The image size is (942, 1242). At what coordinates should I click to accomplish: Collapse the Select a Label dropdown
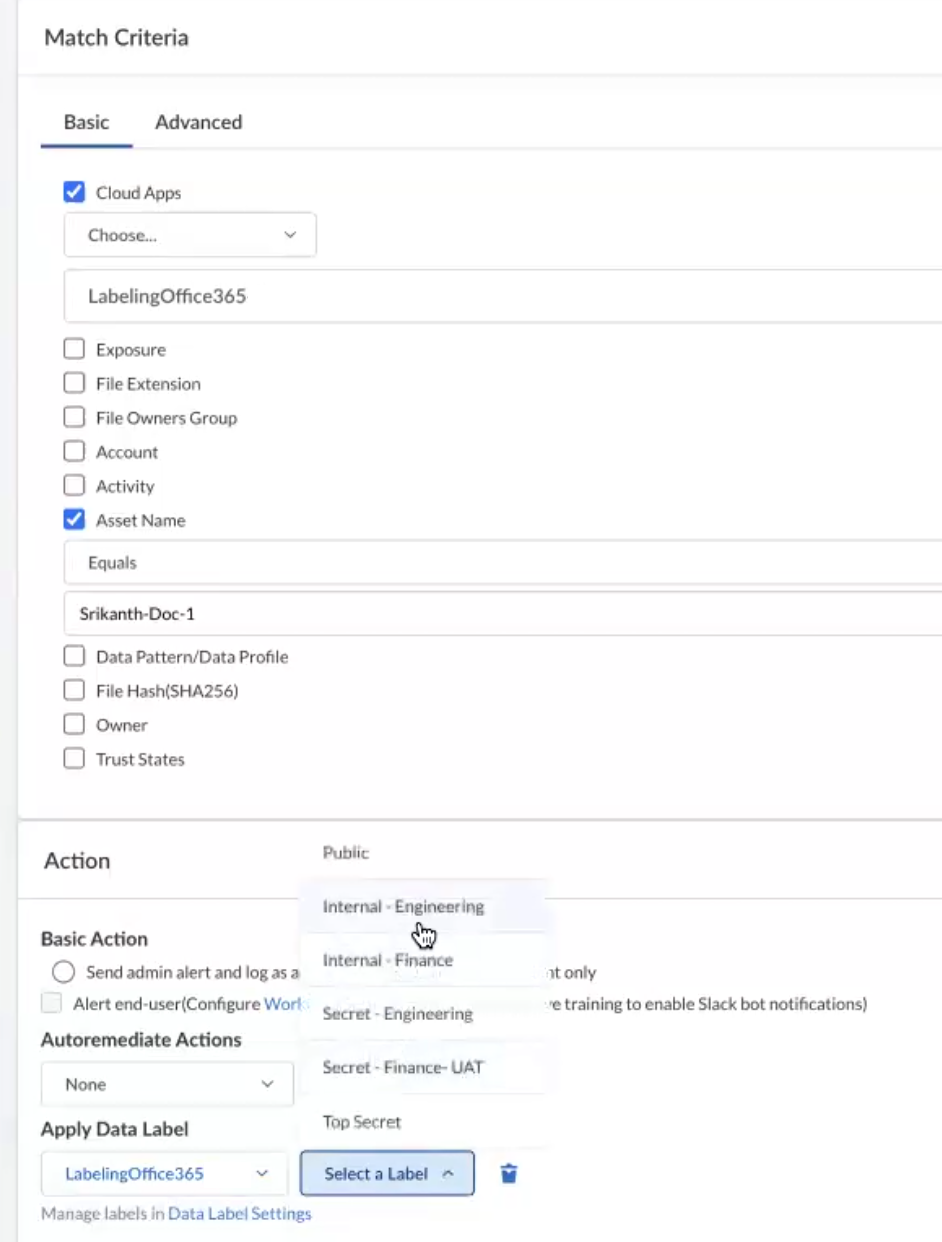(x=387, y=1173)
